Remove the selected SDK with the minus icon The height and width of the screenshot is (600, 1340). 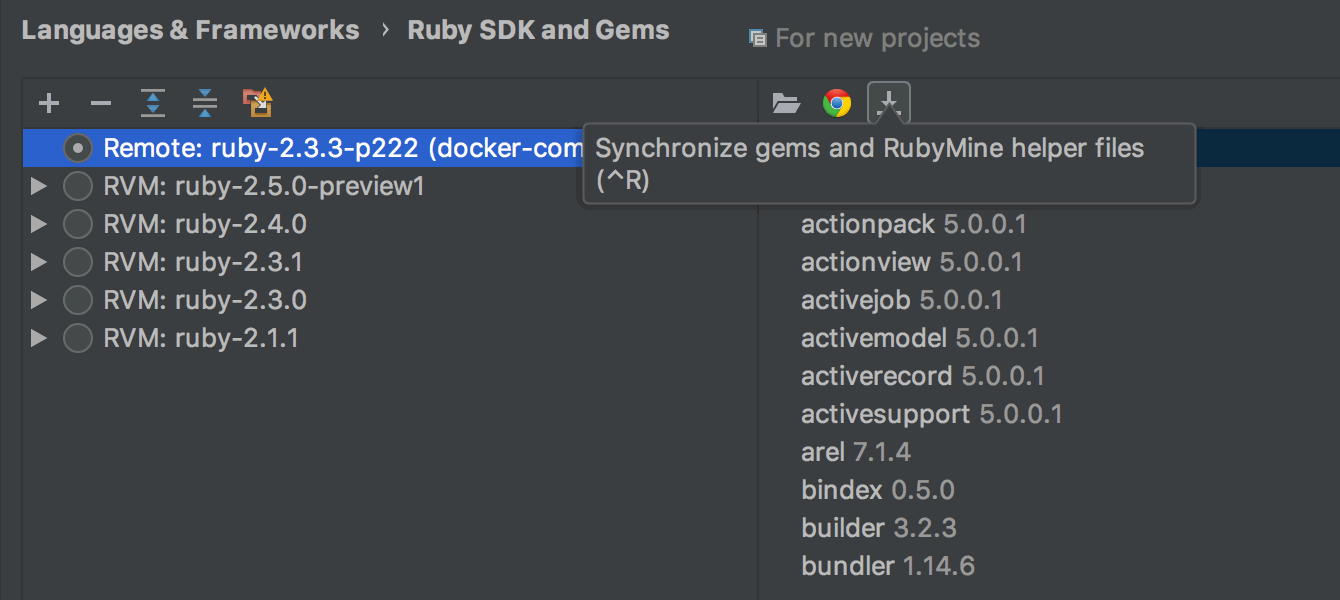point(101,103)
